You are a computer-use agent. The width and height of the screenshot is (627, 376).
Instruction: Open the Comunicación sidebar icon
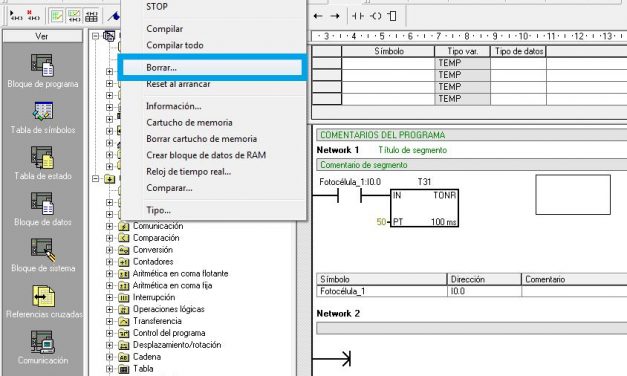point(42,348)
